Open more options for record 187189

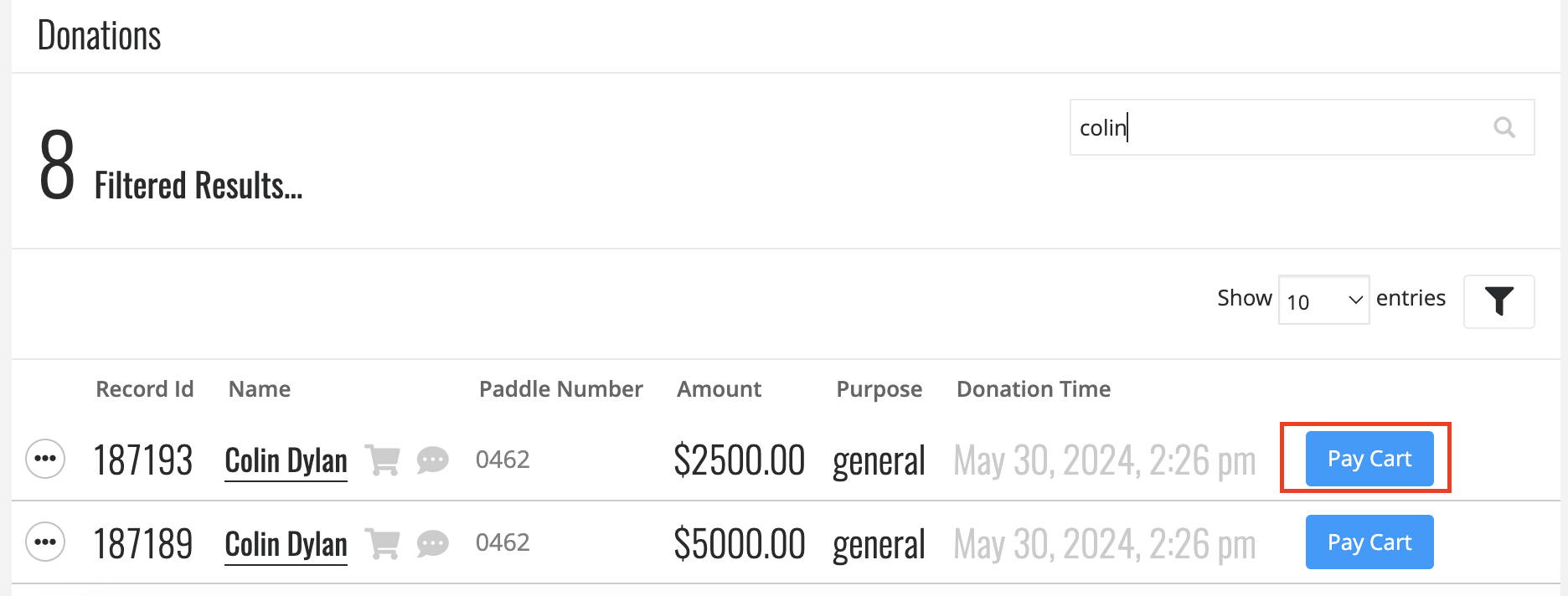(45, 542)
